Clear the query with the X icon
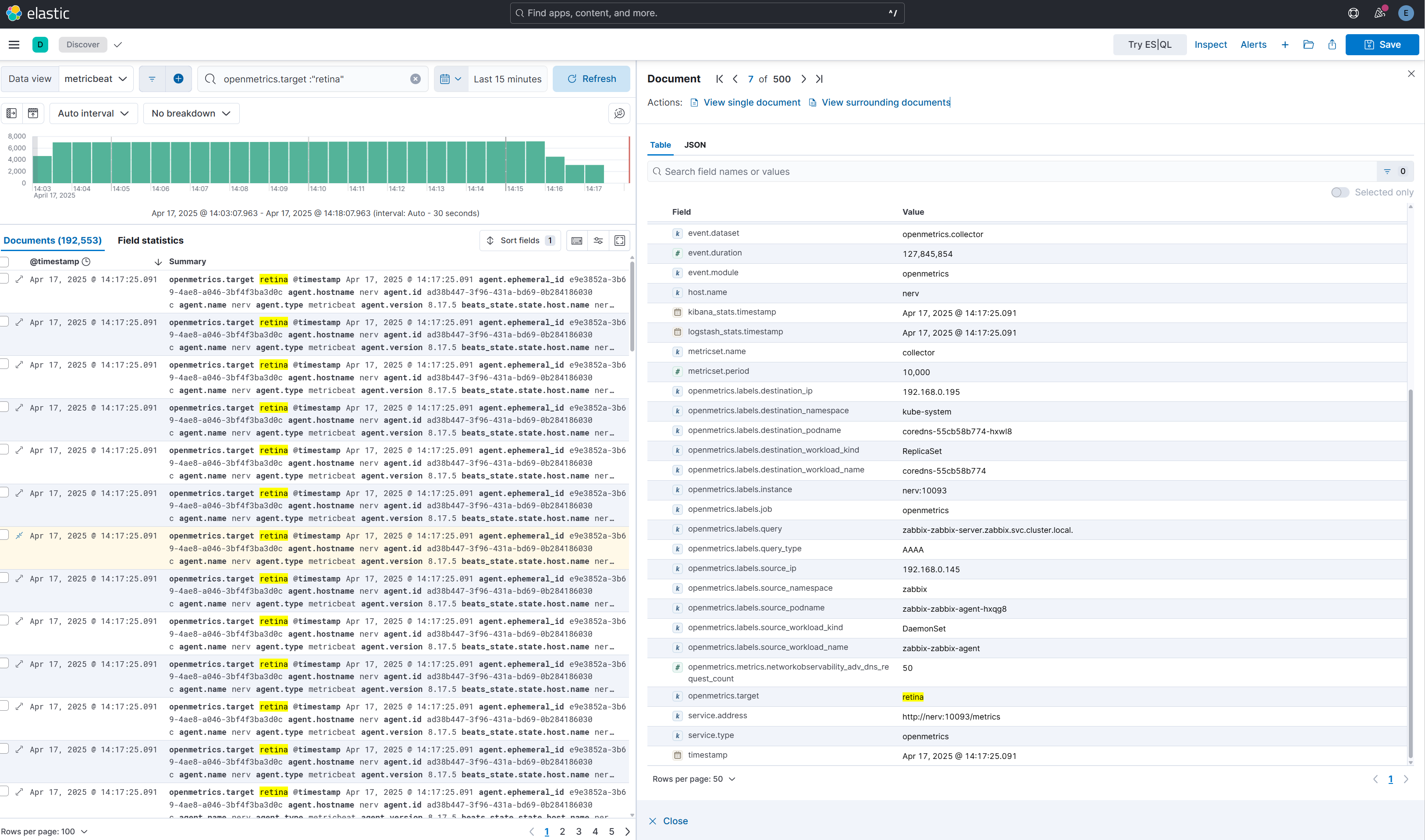Image resolution: width=1425 pixels, height=840 pixels. (416, 79)
